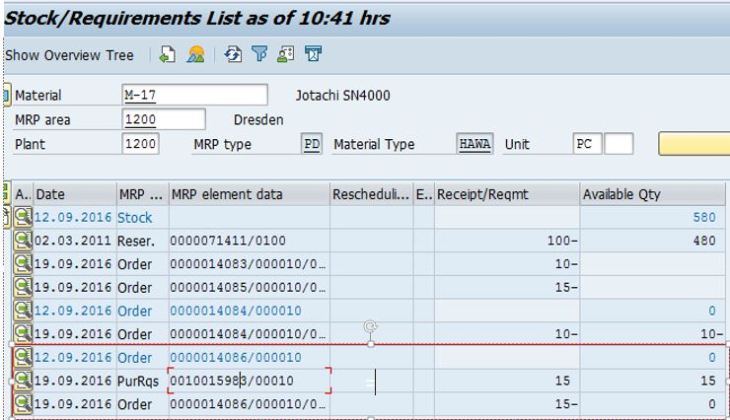Click the MRP area input field
Screen dimensions: 730x420
[163, 120]
